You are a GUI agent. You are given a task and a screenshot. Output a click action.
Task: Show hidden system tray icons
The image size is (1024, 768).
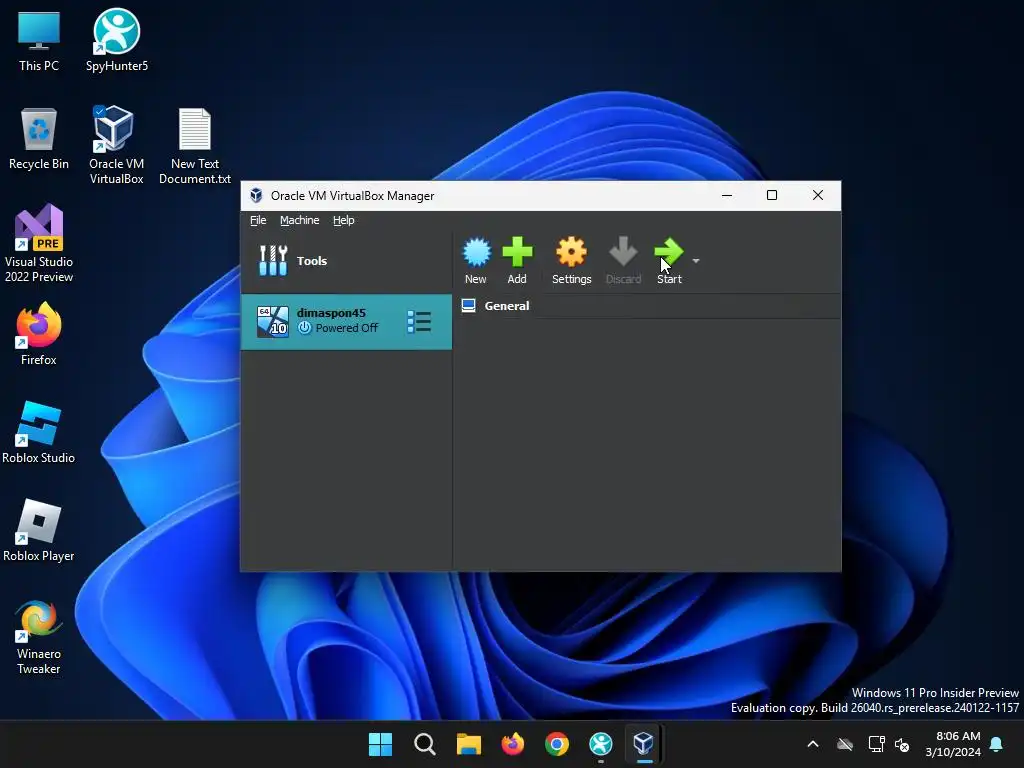pyautogui.click(x=813, y=744)
